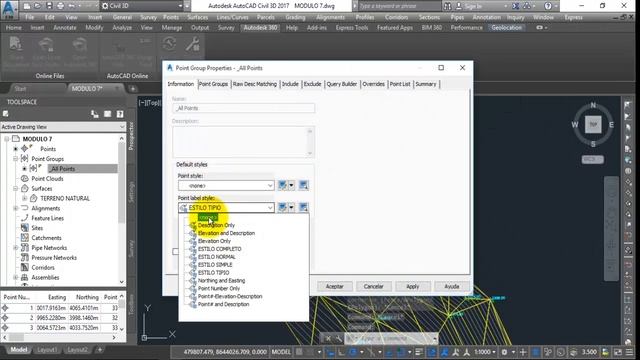Screen dimensions: 640x360
Task: Select Feature Lines in the tree
Action: pos(47,218)
